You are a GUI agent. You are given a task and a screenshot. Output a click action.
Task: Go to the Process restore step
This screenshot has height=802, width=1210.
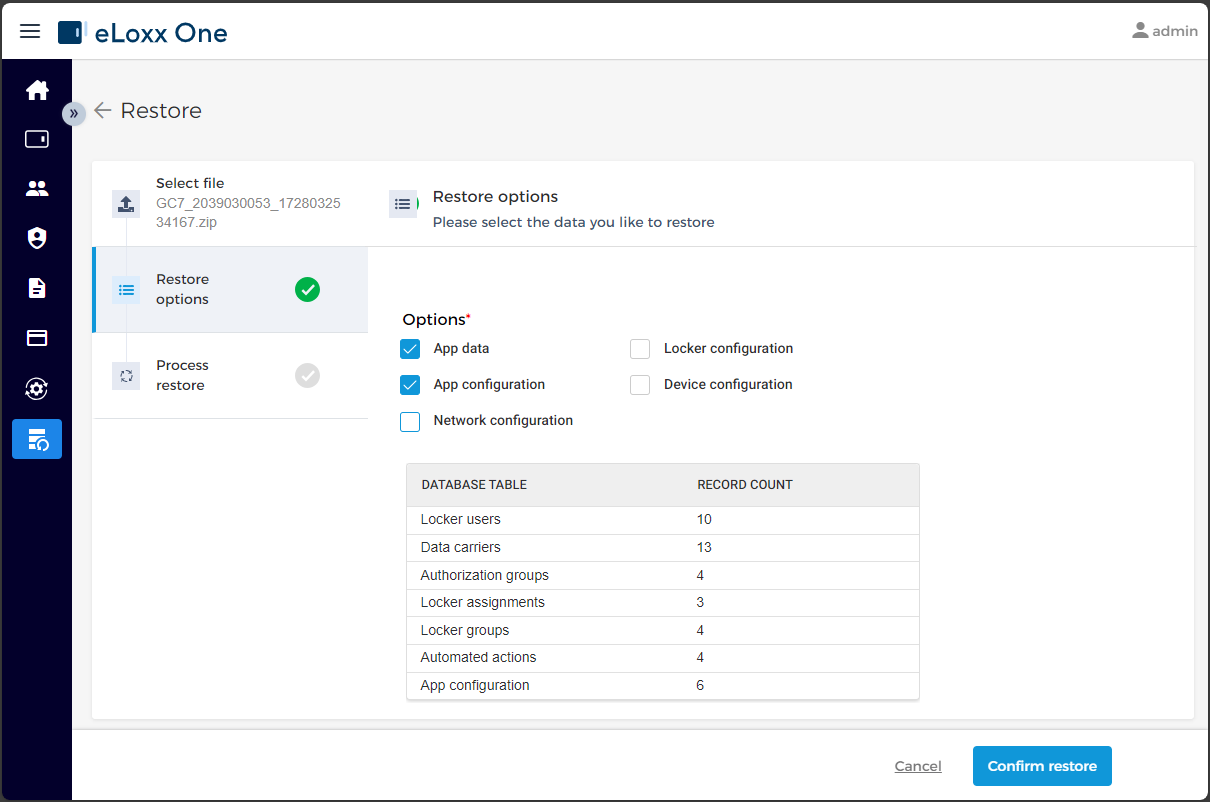coord(230,376)
